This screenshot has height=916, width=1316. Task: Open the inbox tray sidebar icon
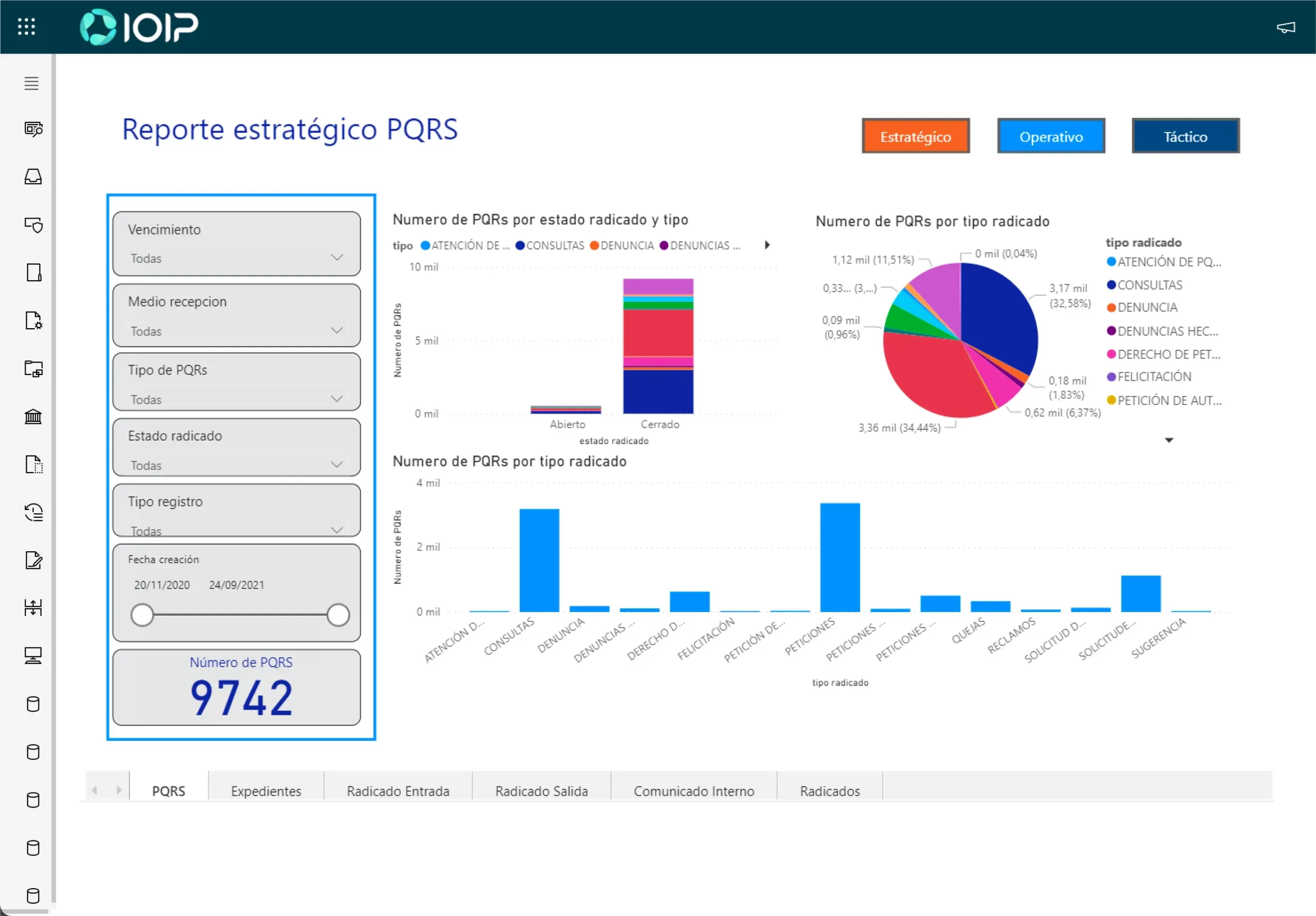pyautogui.click(x=33, y=176)
